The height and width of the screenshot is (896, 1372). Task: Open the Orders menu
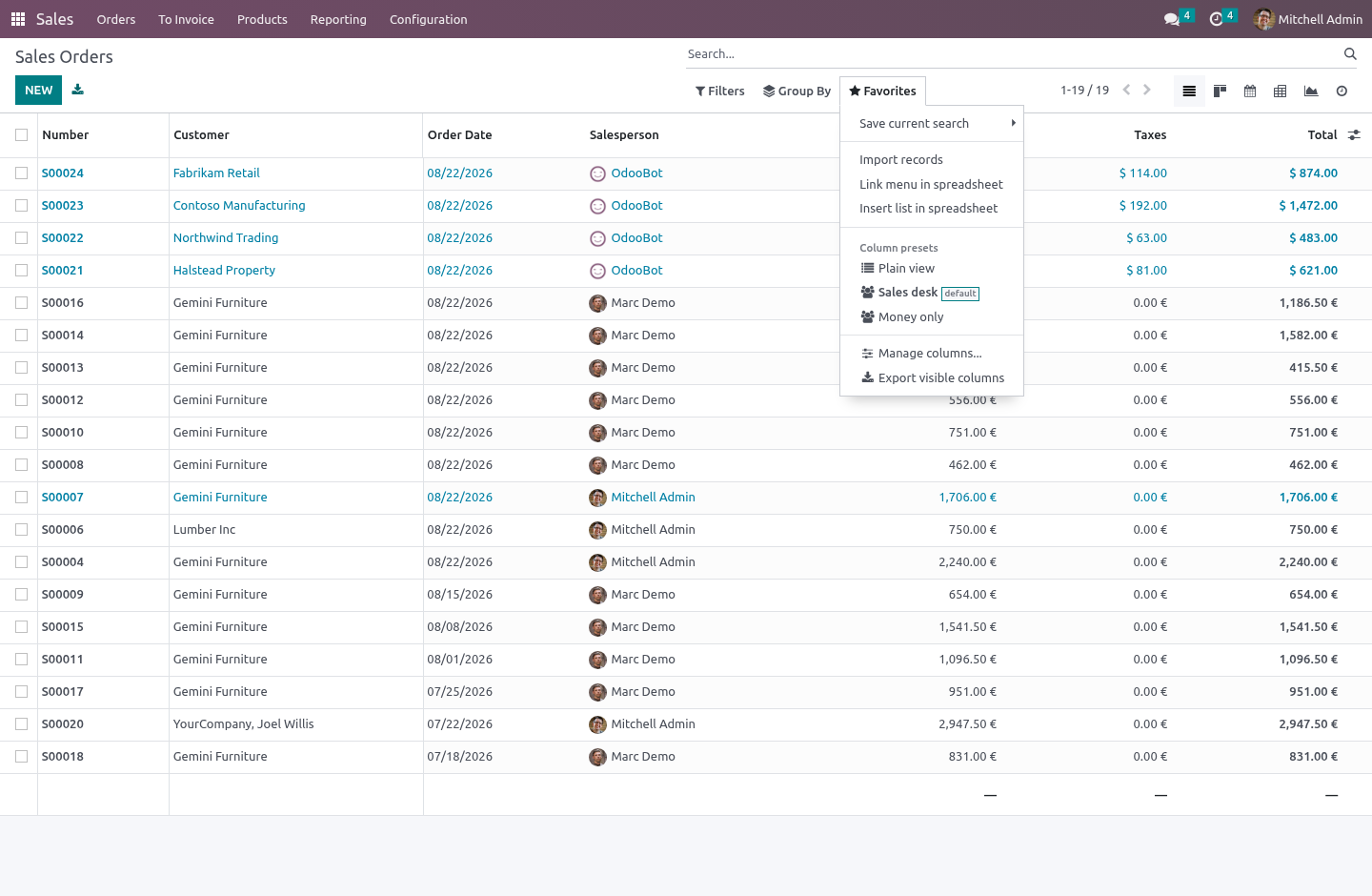116,19
